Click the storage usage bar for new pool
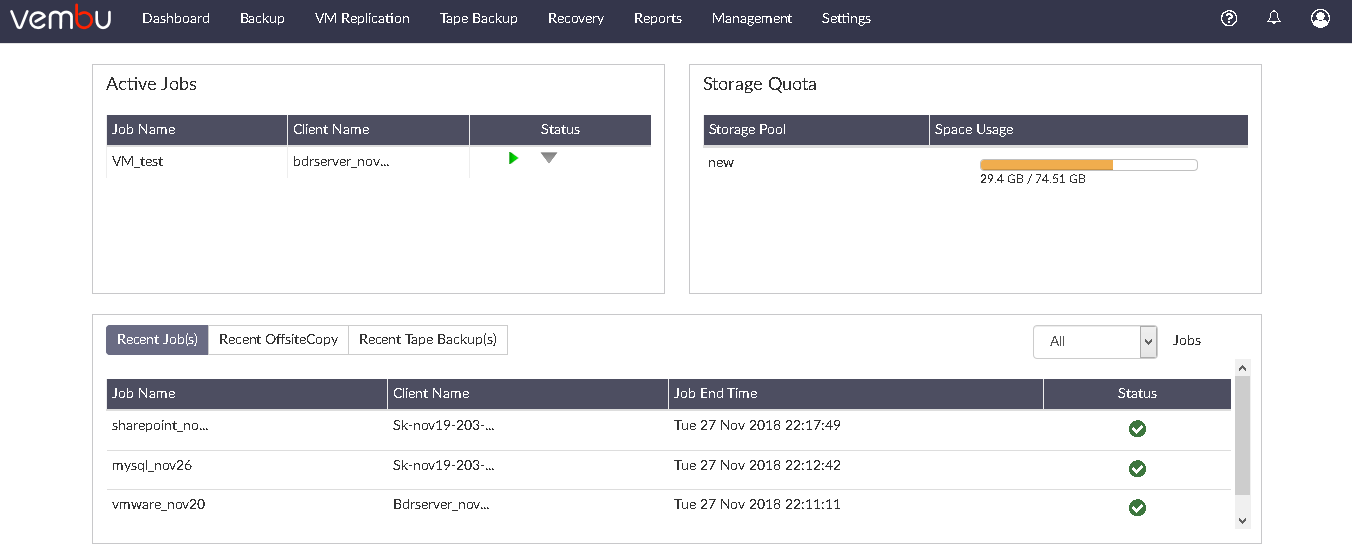This screenshot has height=558, width=1352. [x=1088, y=164]
